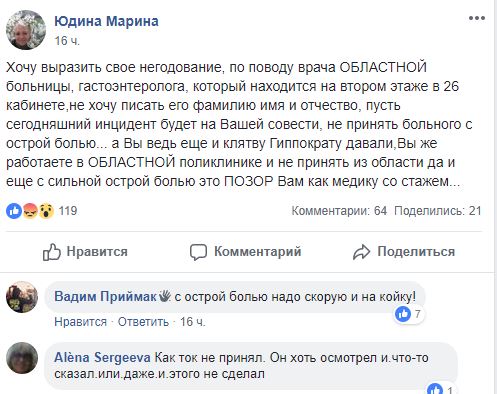
Task: Click the speech-bubble icon beside Комментарий
Action: coord(198,252)
